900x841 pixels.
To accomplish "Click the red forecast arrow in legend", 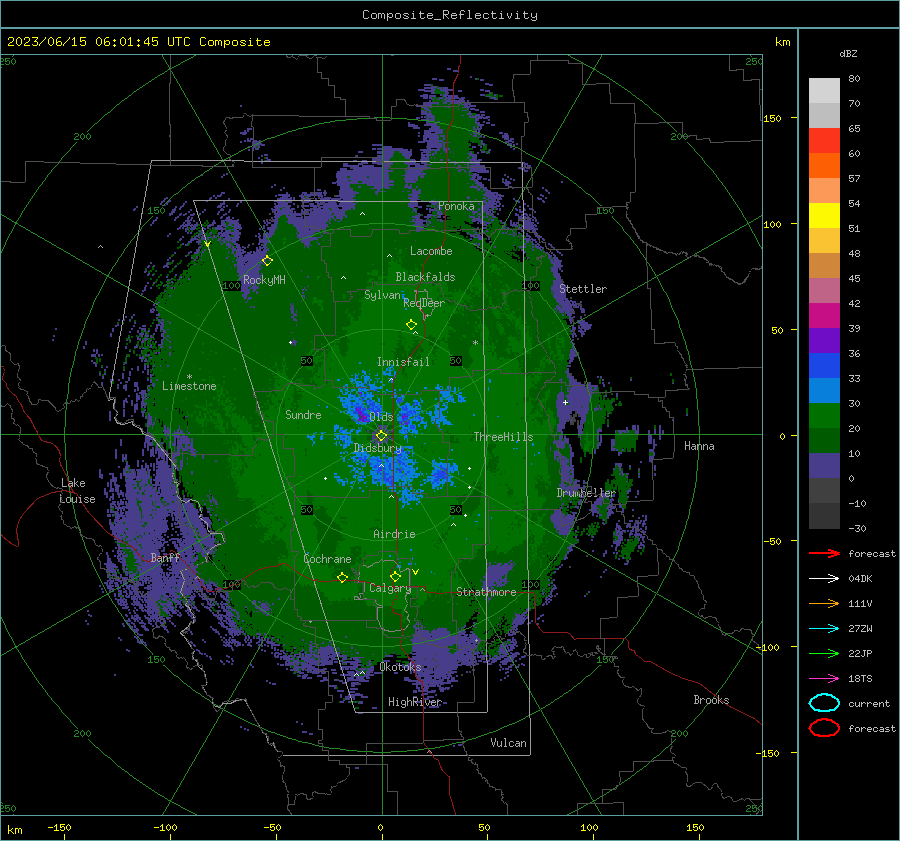I will coord(824,553).
